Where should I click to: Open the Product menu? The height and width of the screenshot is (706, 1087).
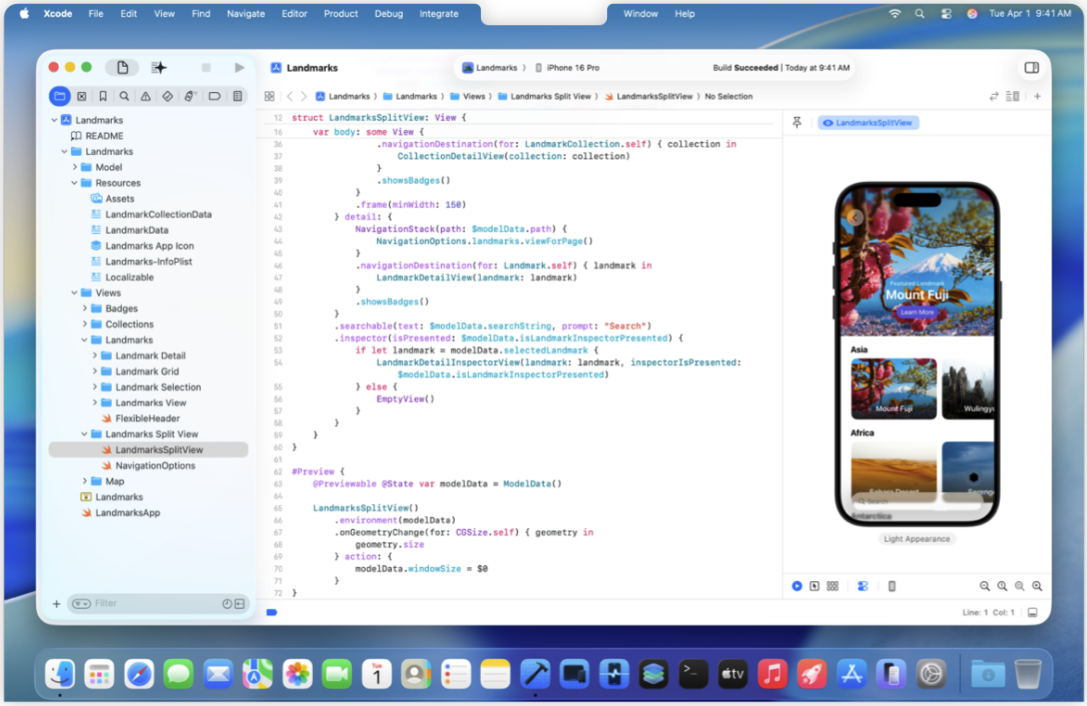[x=341, y=13]
